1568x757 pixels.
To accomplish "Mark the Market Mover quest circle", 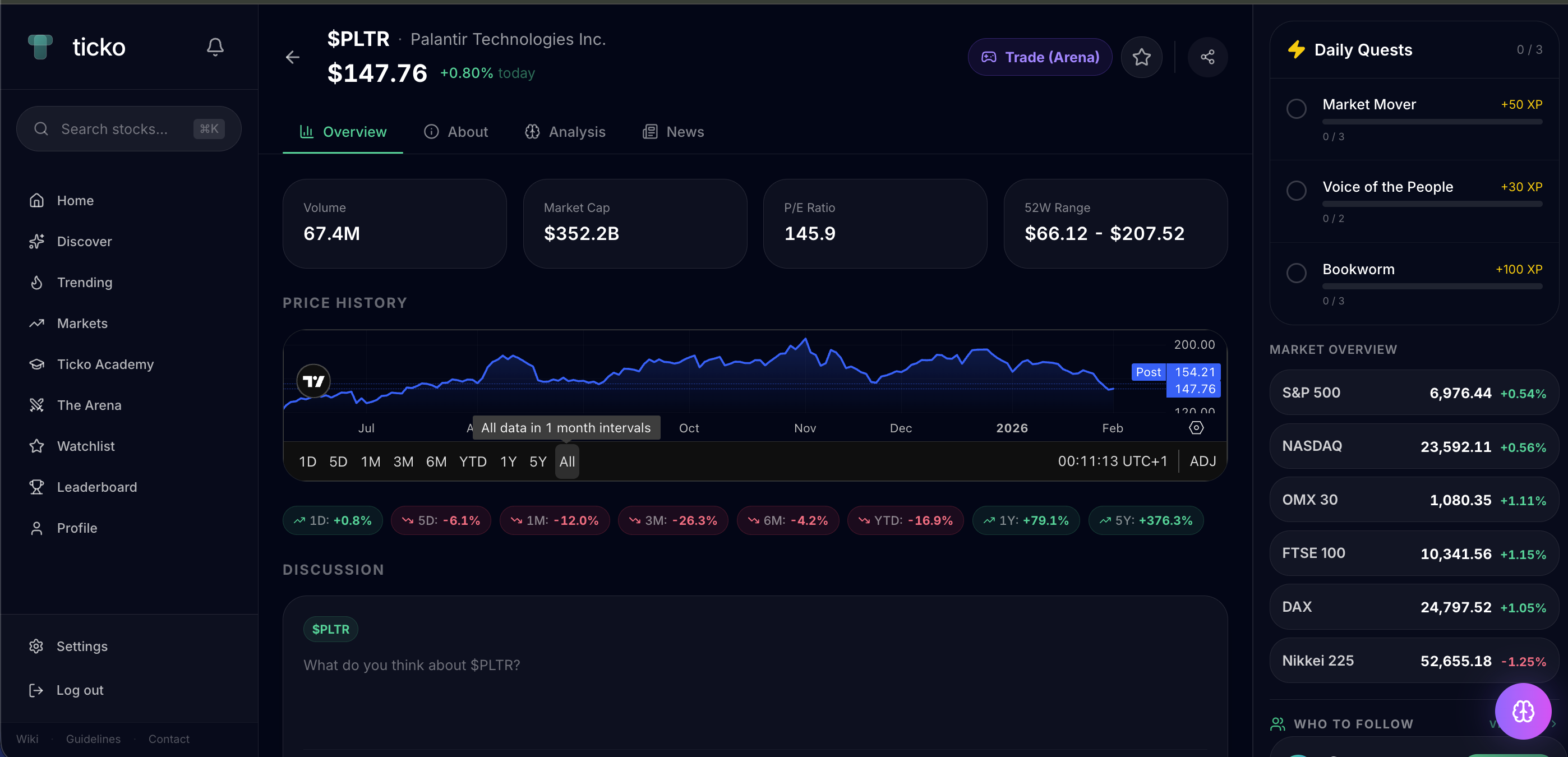I will point(1297,108).
